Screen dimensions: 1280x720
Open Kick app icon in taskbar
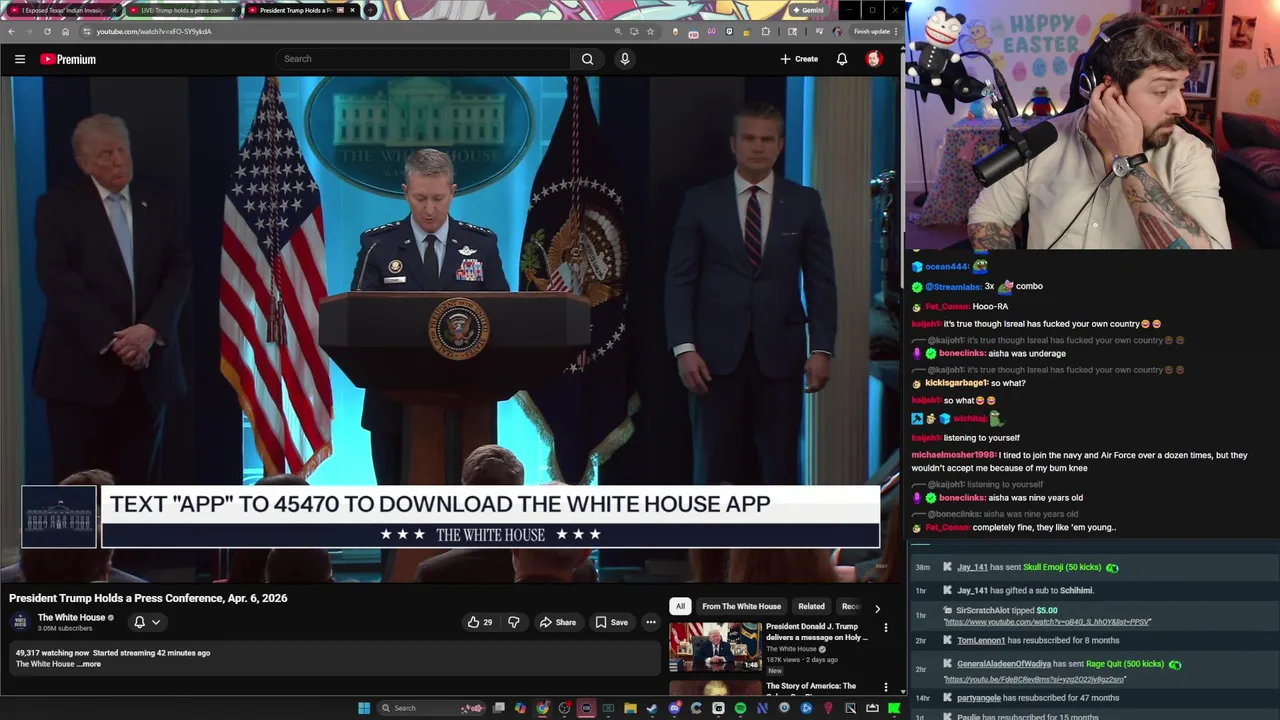pyautogui.click(x=894, y=708)
